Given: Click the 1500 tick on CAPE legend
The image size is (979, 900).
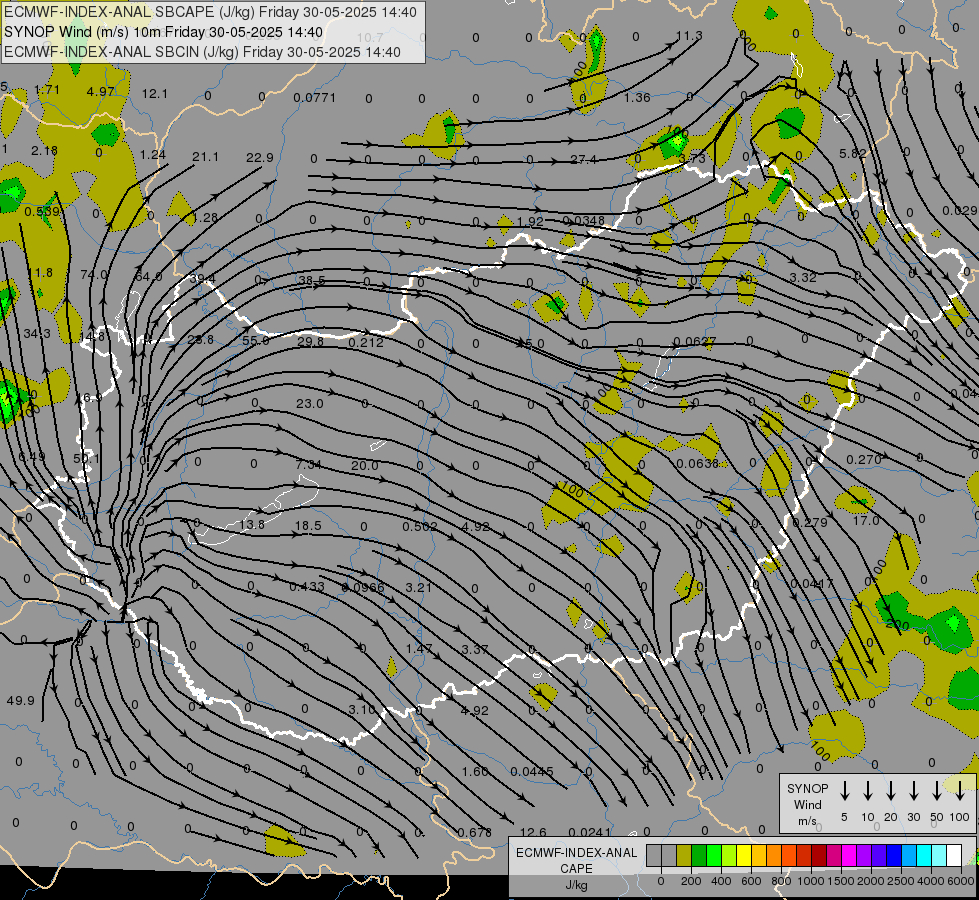Looking at the screenshot, I should pyautogui.click(x=841, y=881).
